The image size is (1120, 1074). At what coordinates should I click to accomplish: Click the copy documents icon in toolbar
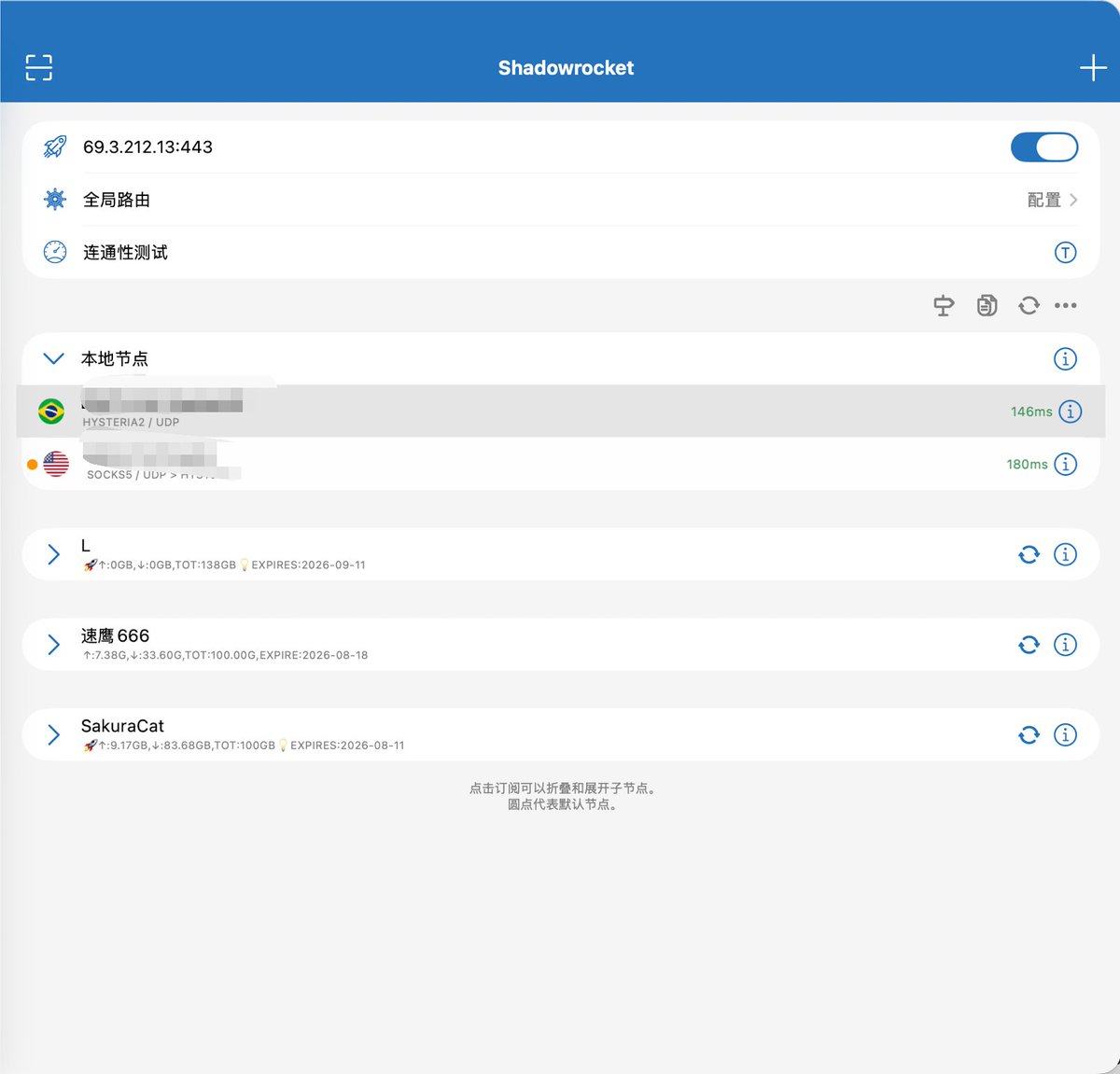pyautogui.click(x=987, y=305)
